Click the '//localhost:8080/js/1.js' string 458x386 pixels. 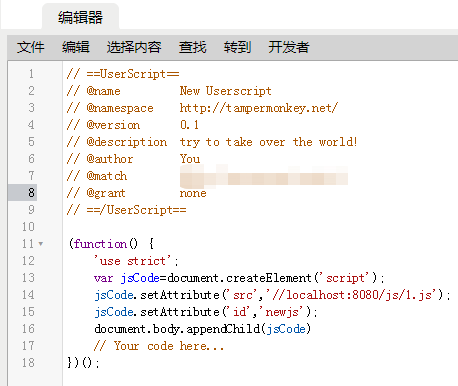351,295
